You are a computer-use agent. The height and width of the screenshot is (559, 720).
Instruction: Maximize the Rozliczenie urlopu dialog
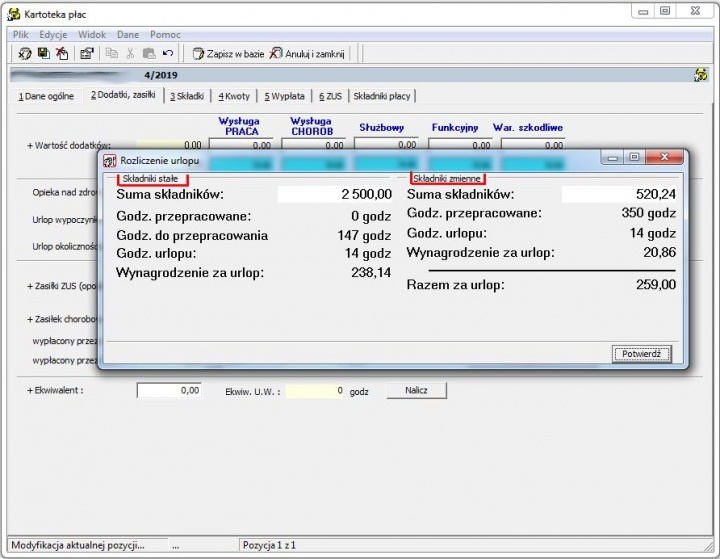634,157
